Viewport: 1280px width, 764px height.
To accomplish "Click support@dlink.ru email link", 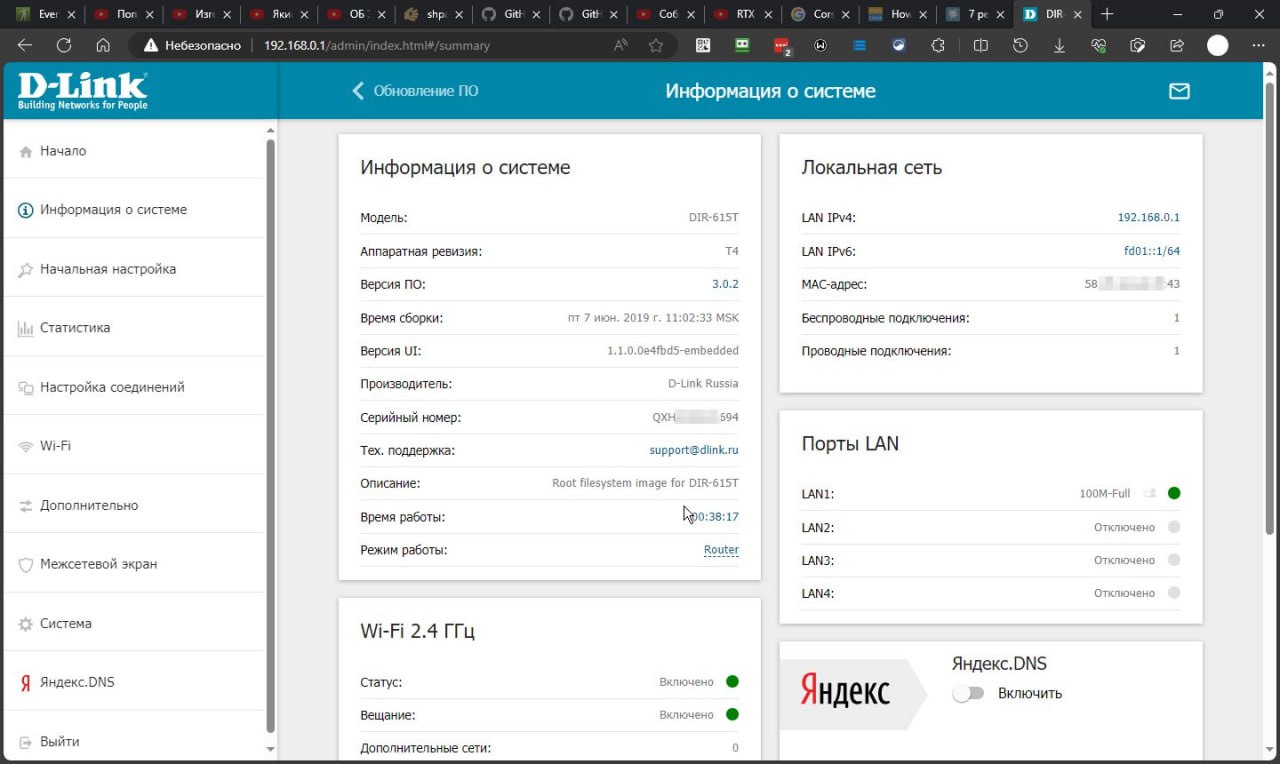I will point(694,450).
